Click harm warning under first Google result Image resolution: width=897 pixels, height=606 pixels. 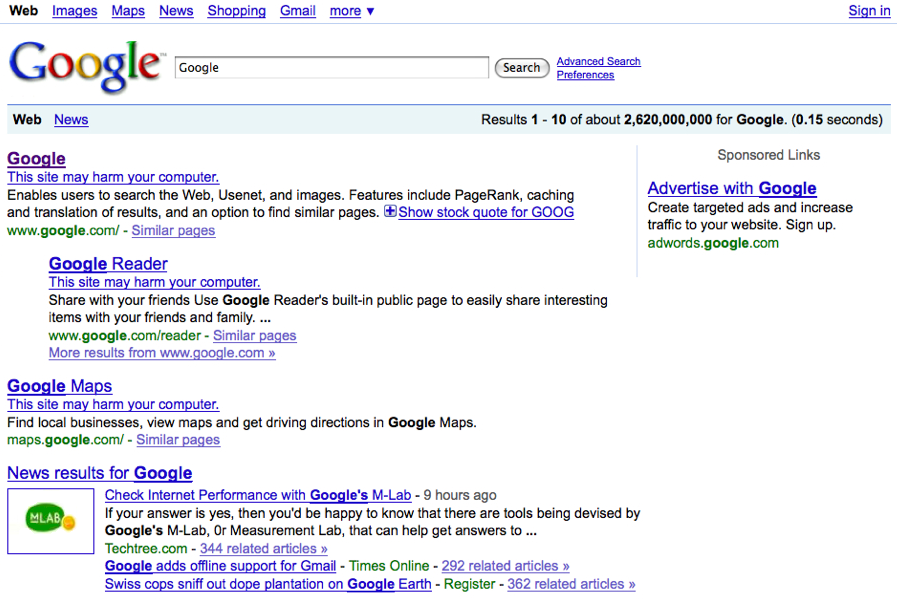[x=113, y=177]
